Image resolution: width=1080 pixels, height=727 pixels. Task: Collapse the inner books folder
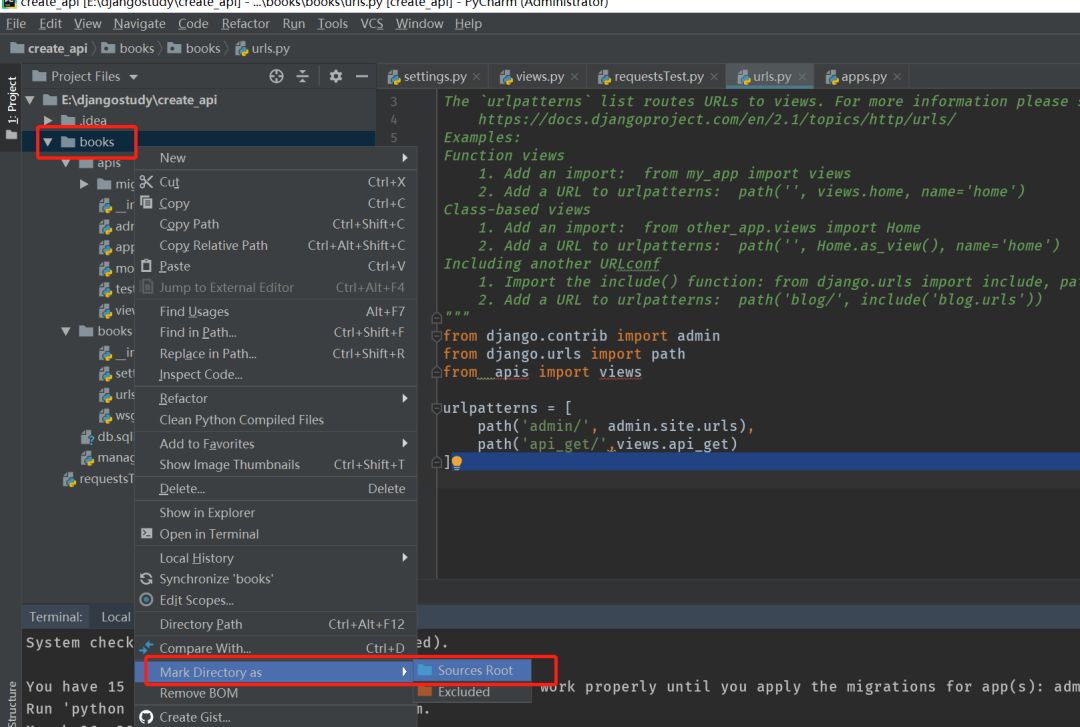point(66,331)
